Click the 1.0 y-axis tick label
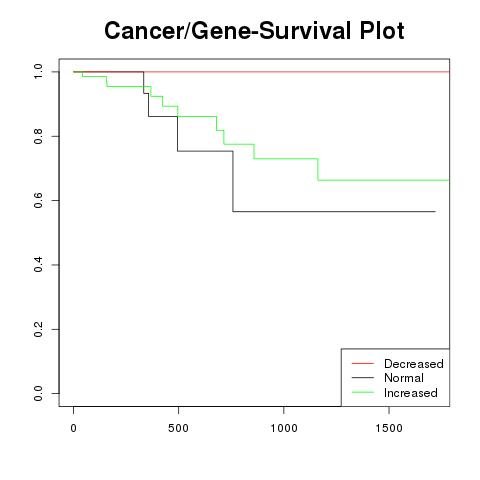The image size is (480, 480). (x=38, y=72)
